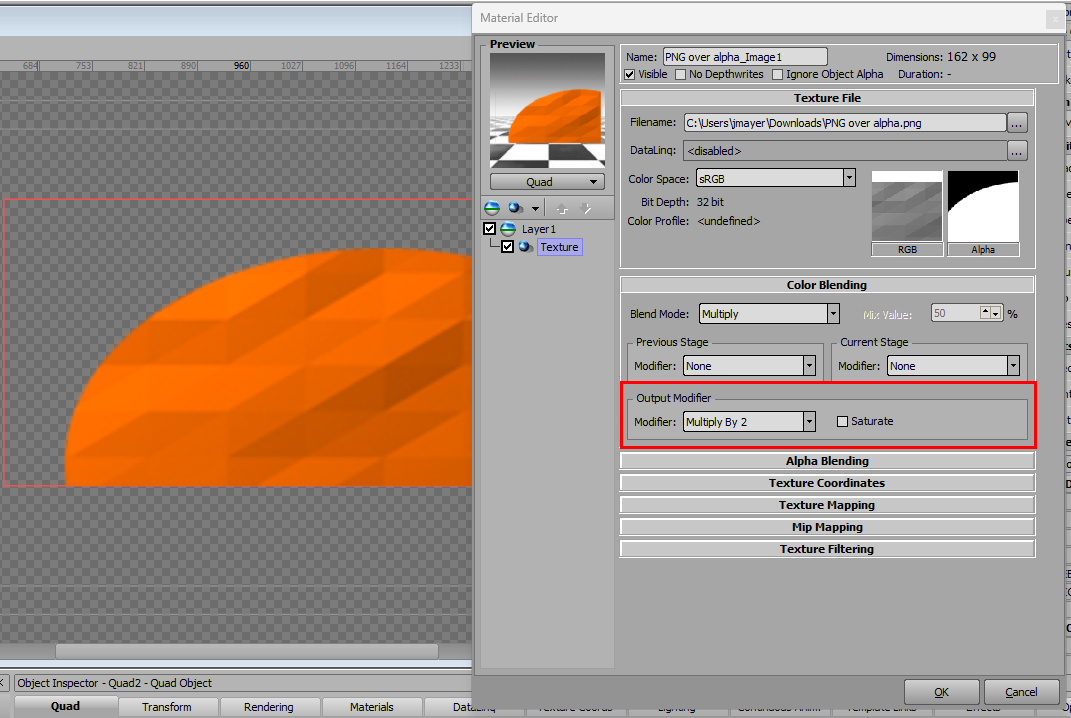Expand the Texture Filtering section
Viewport: 1071px width, 718px height.
tap(827, 549)
